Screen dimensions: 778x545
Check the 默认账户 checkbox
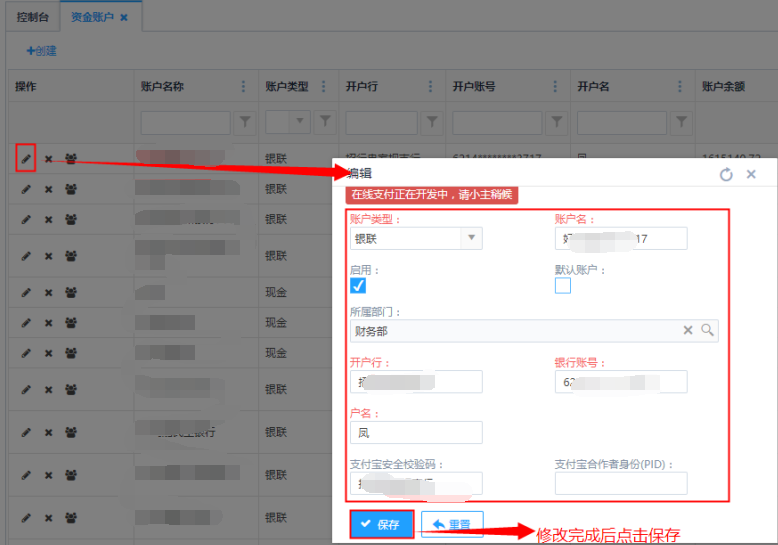[563, 286]
